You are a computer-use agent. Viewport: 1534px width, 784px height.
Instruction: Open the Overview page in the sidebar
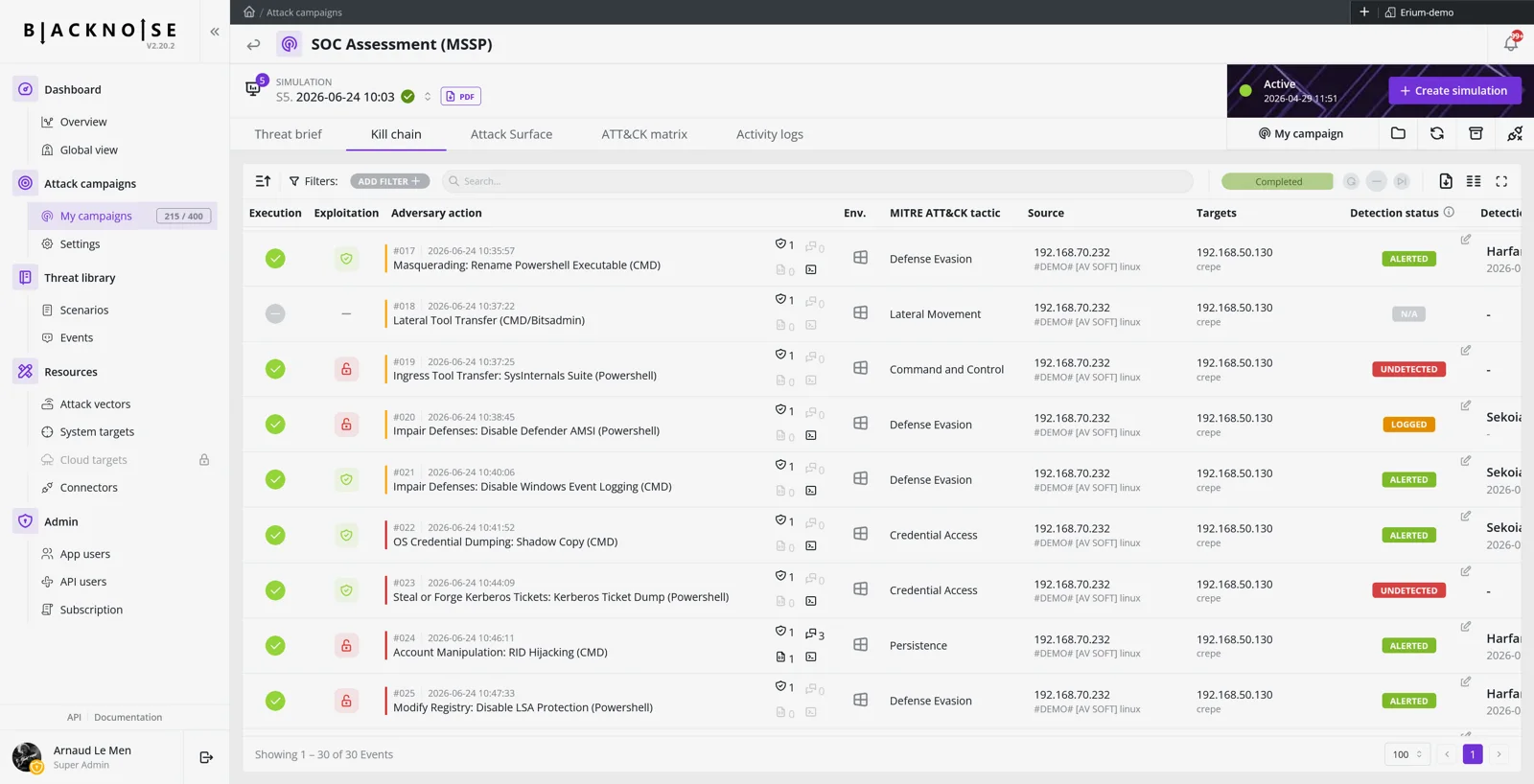(x=83, y=122)
